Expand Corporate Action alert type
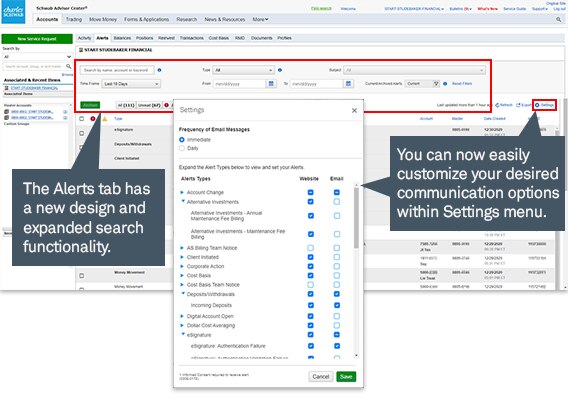 (x=182, y=266)
